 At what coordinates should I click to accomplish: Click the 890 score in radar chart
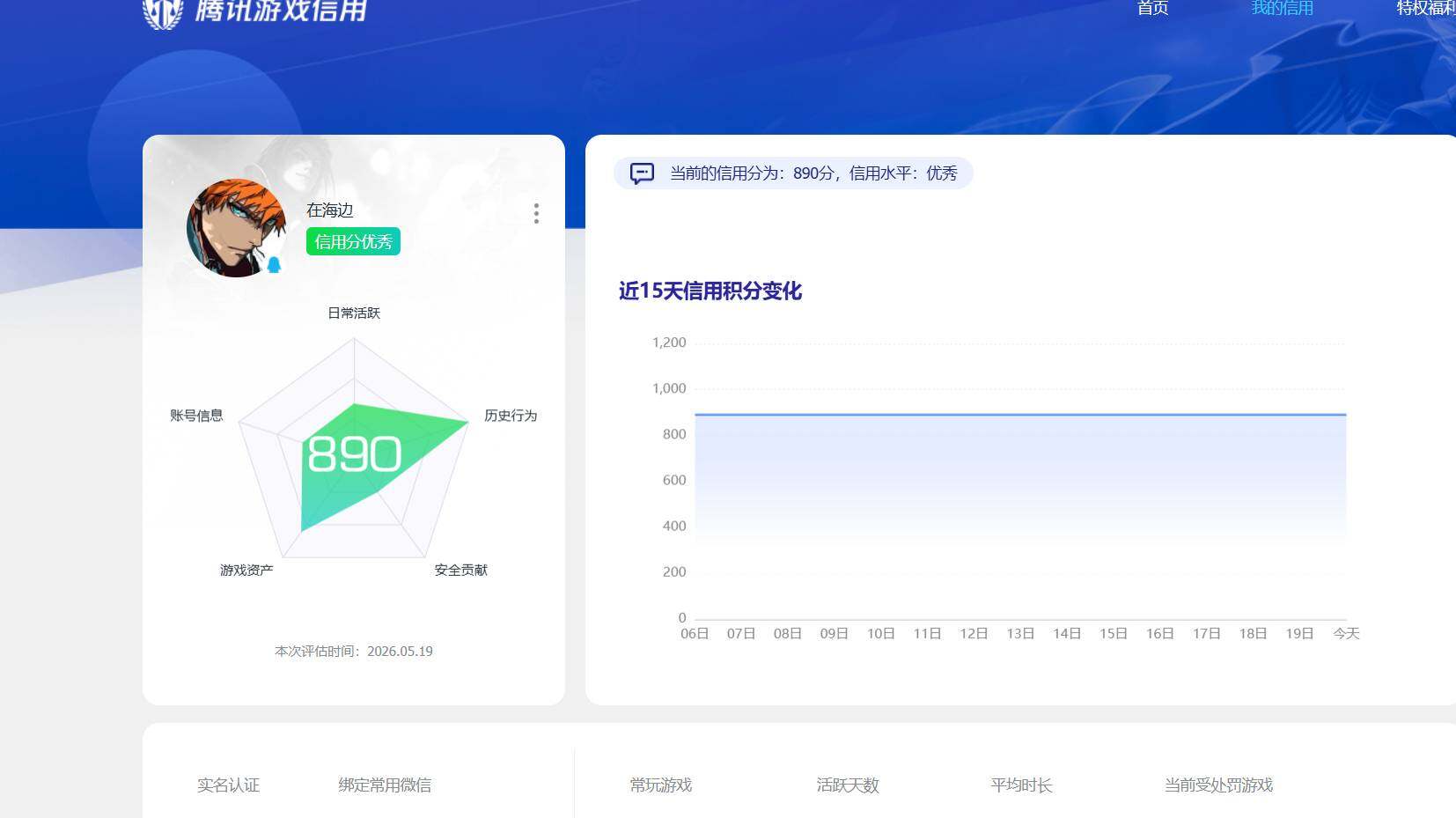coord(354,453)
